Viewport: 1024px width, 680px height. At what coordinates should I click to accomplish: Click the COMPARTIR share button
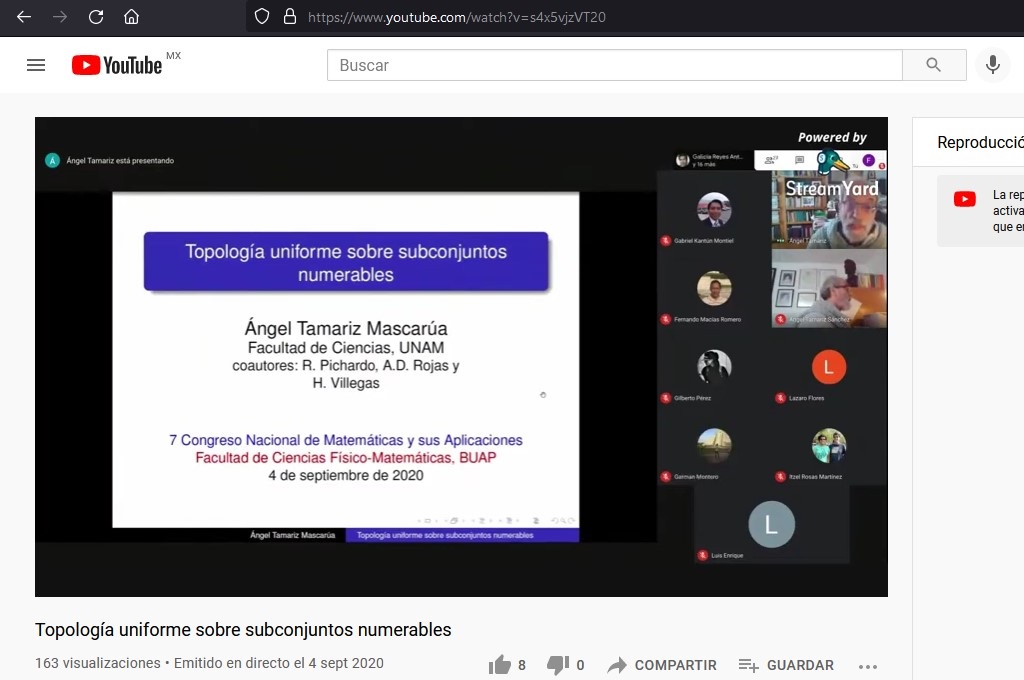click(662, 665)
